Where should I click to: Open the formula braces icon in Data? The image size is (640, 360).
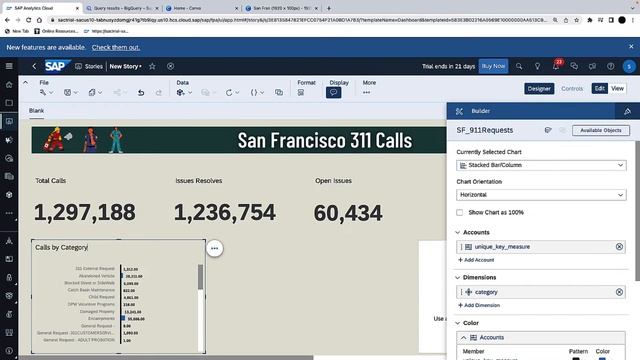click(254, 93)
